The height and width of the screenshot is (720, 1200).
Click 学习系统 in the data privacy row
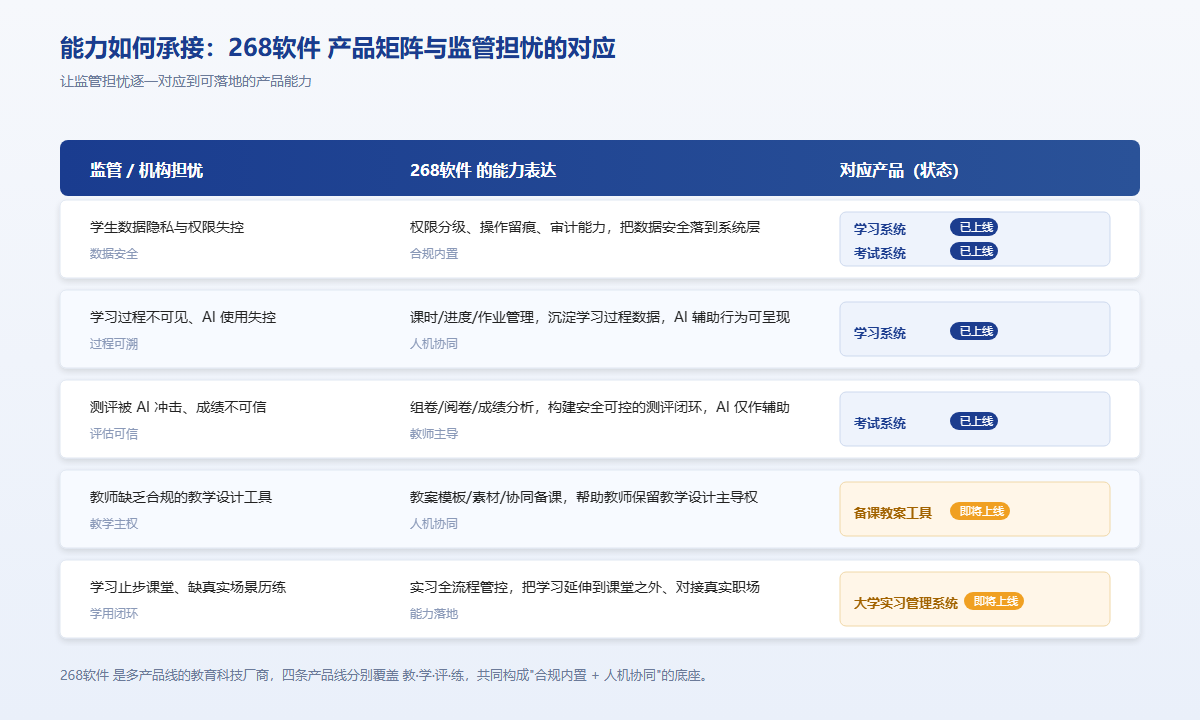pos(880,229)
